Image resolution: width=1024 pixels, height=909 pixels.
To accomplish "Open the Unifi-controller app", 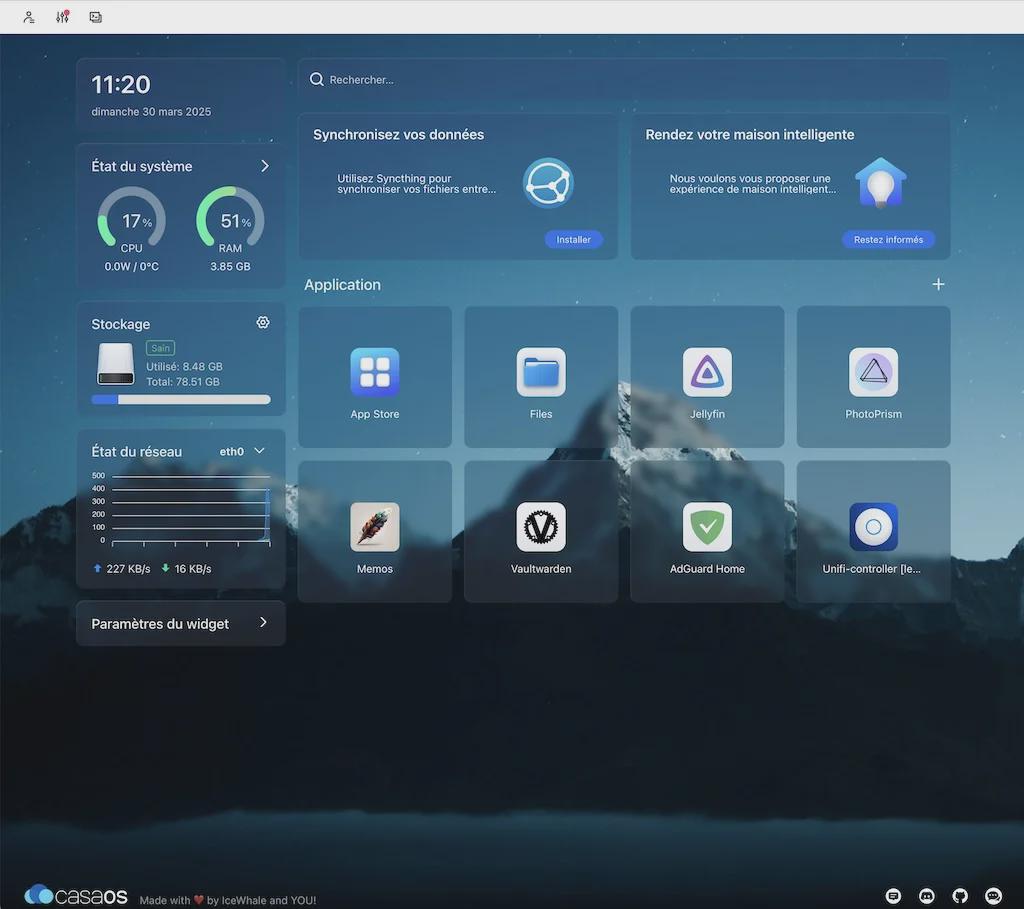I will (873, 528).
